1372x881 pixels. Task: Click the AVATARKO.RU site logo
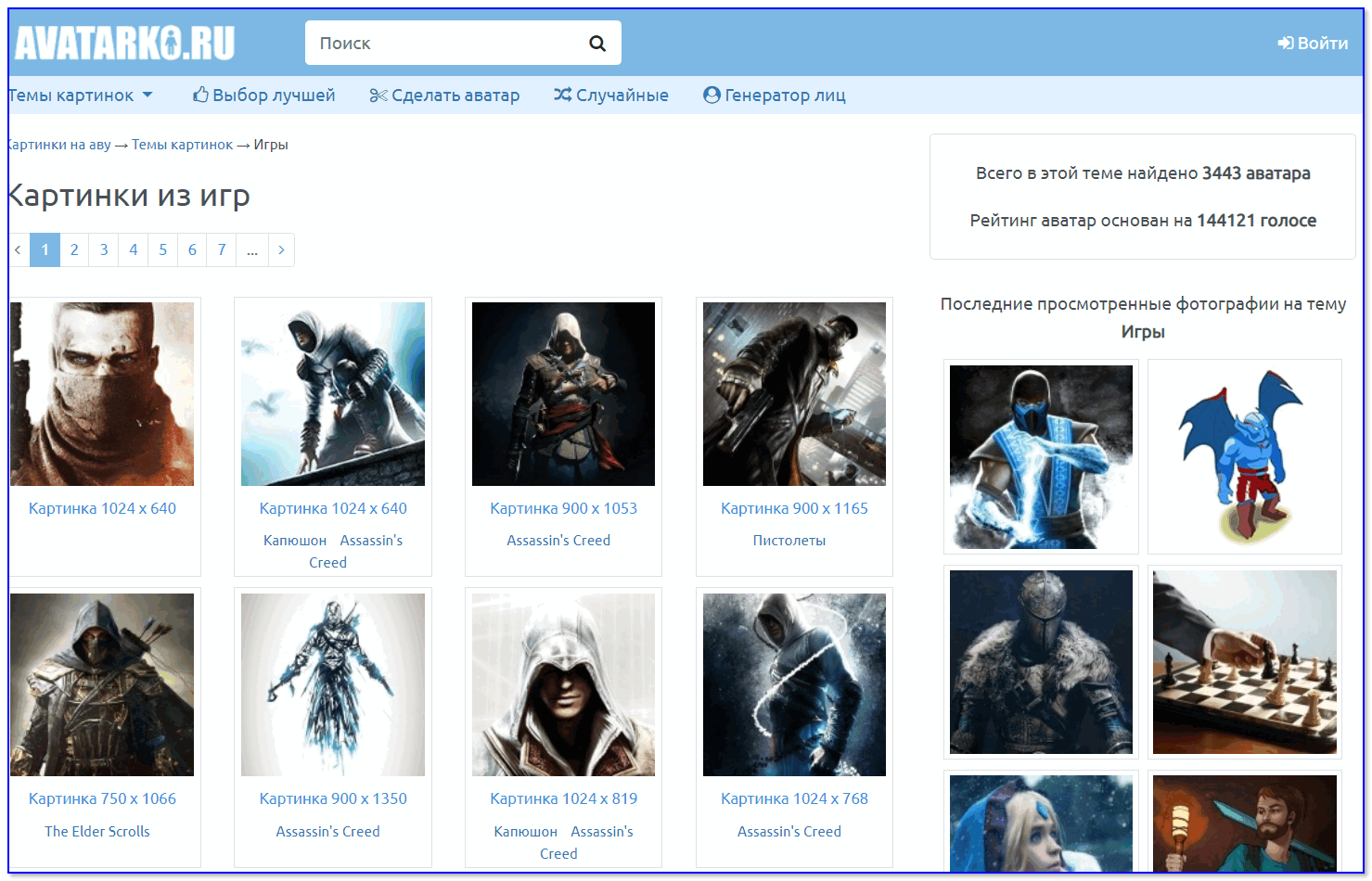click(x=124, y=43)
